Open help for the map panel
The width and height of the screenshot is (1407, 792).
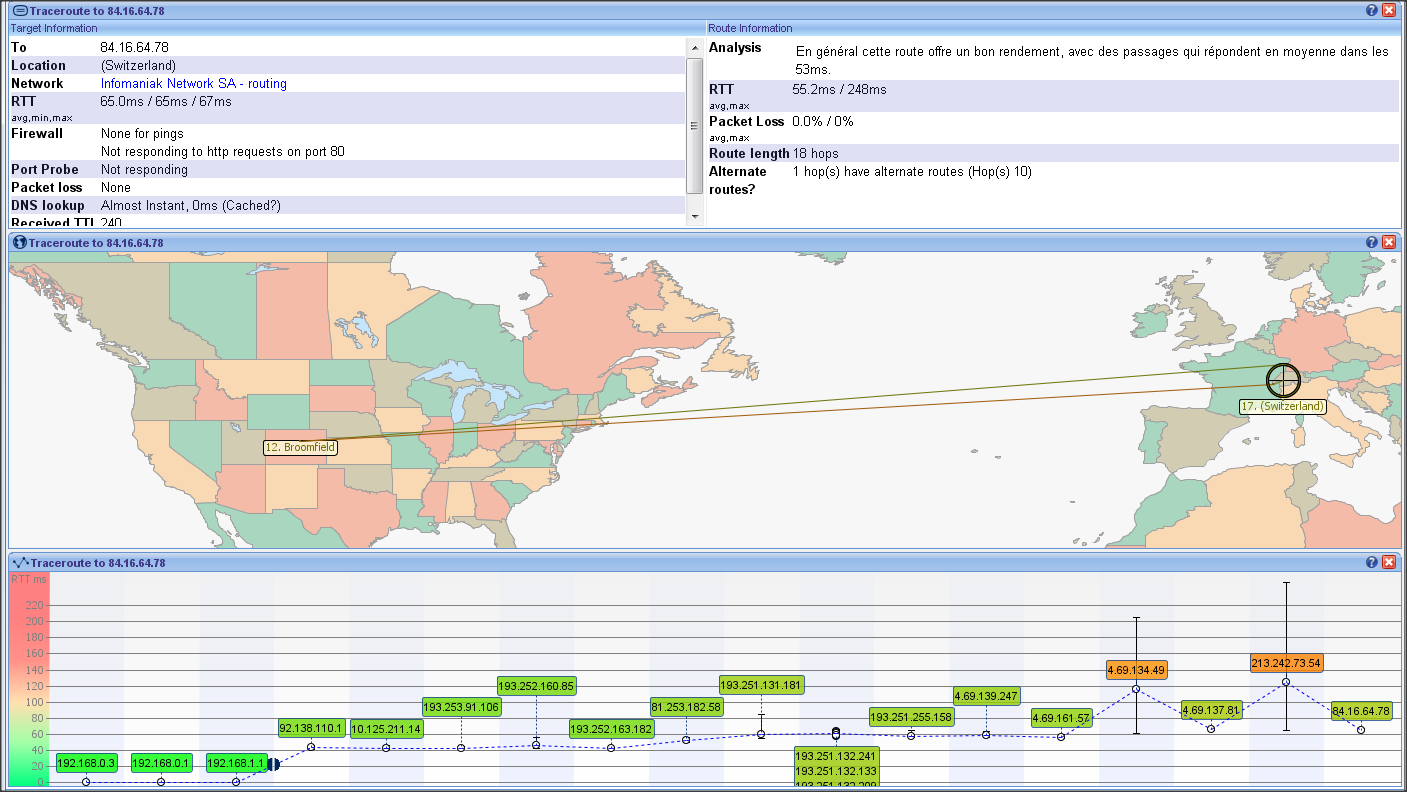(1372, 242)
